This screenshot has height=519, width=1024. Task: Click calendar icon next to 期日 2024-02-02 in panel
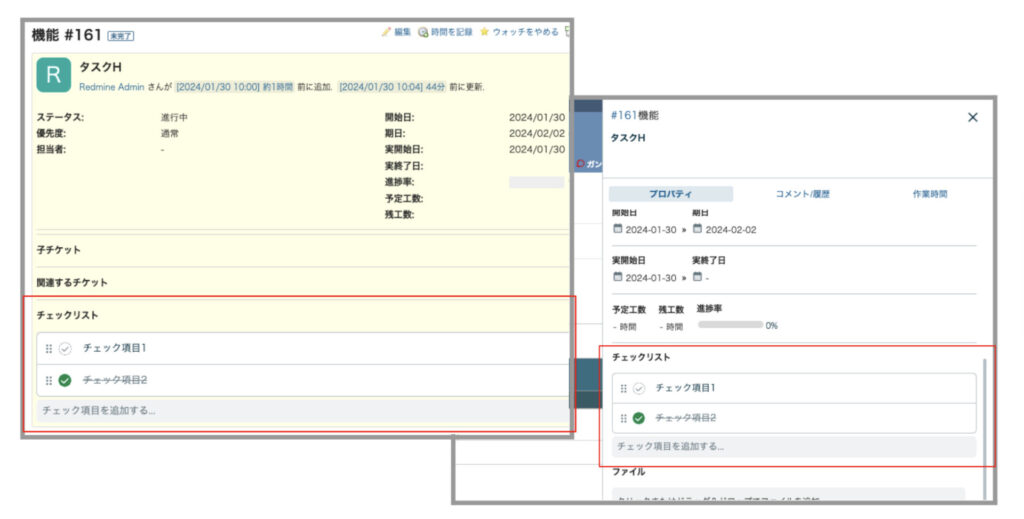(x=697, y=229)
